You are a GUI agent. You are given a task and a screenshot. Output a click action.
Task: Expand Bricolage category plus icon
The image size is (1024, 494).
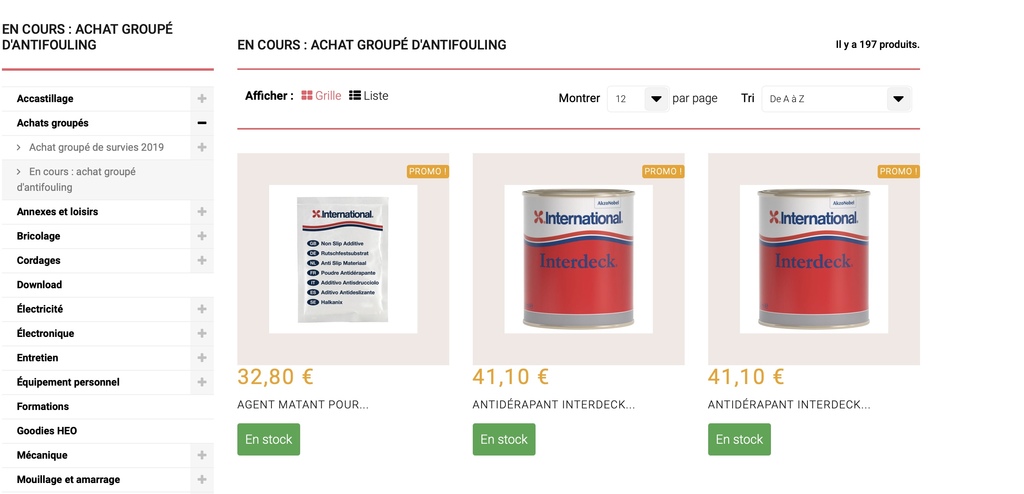[x=202, y=236]
